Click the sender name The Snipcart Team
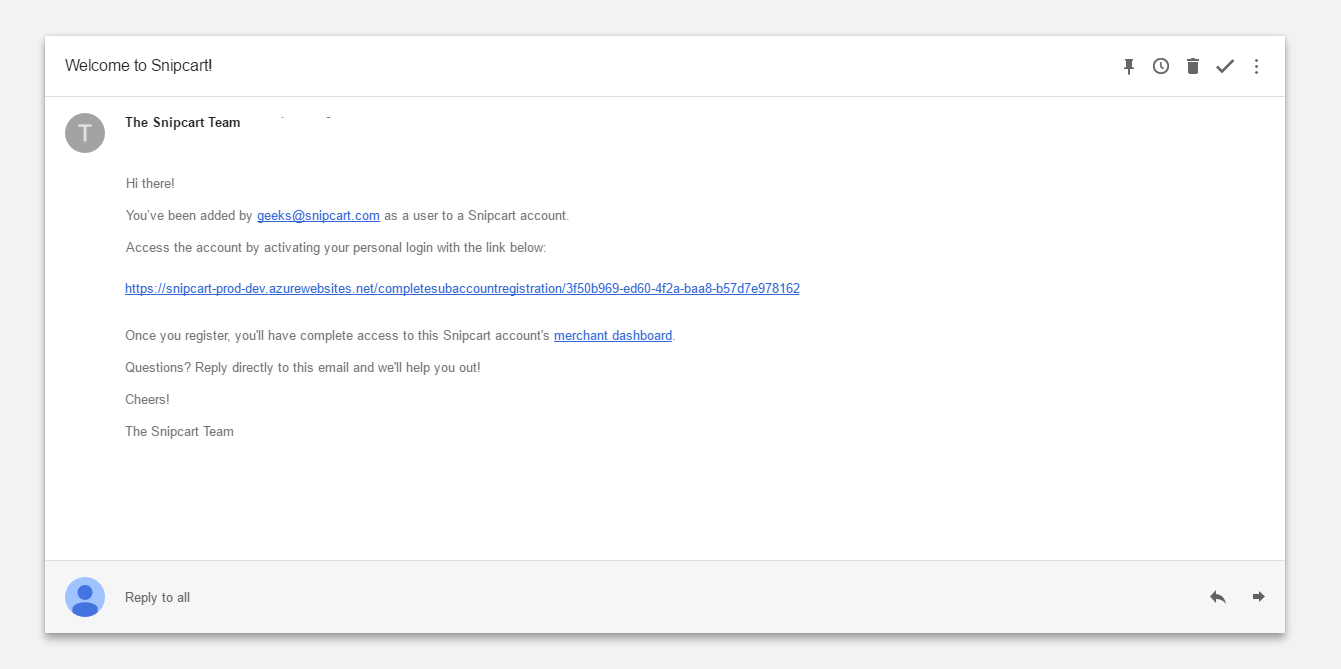 183,123
